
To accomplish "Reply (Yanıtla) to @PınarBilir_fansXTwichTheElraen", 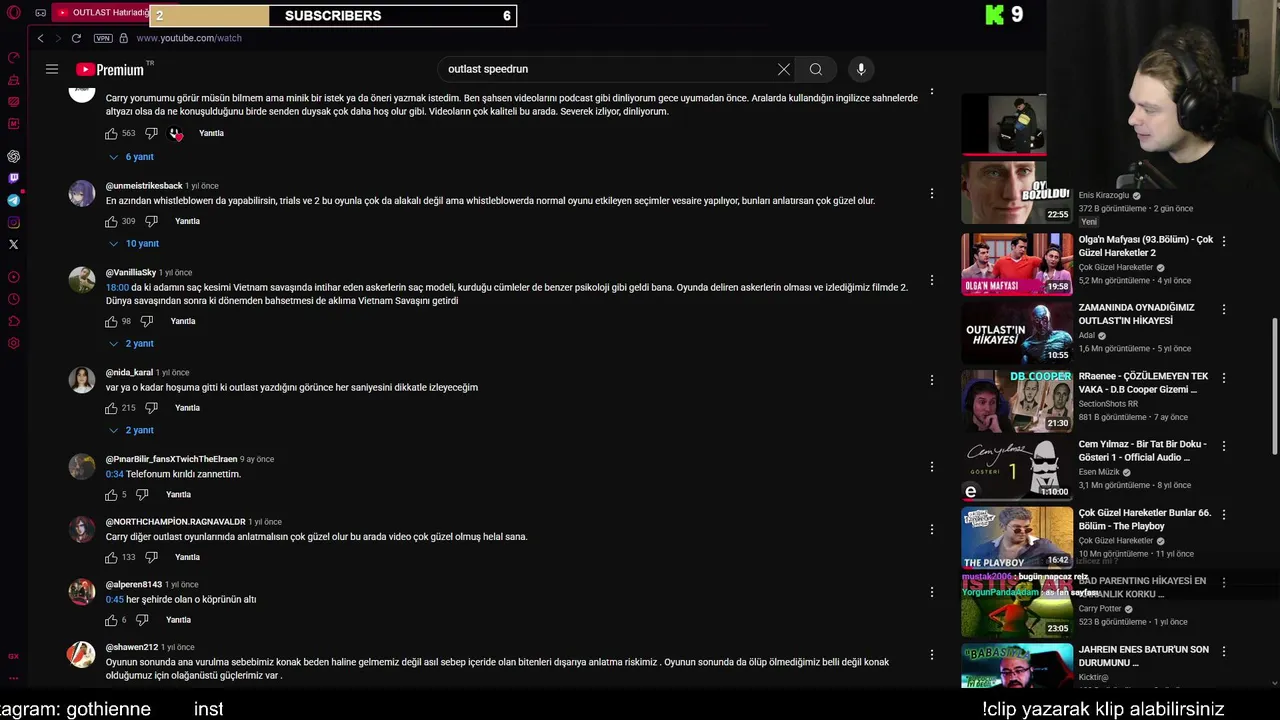I will 178,494.
